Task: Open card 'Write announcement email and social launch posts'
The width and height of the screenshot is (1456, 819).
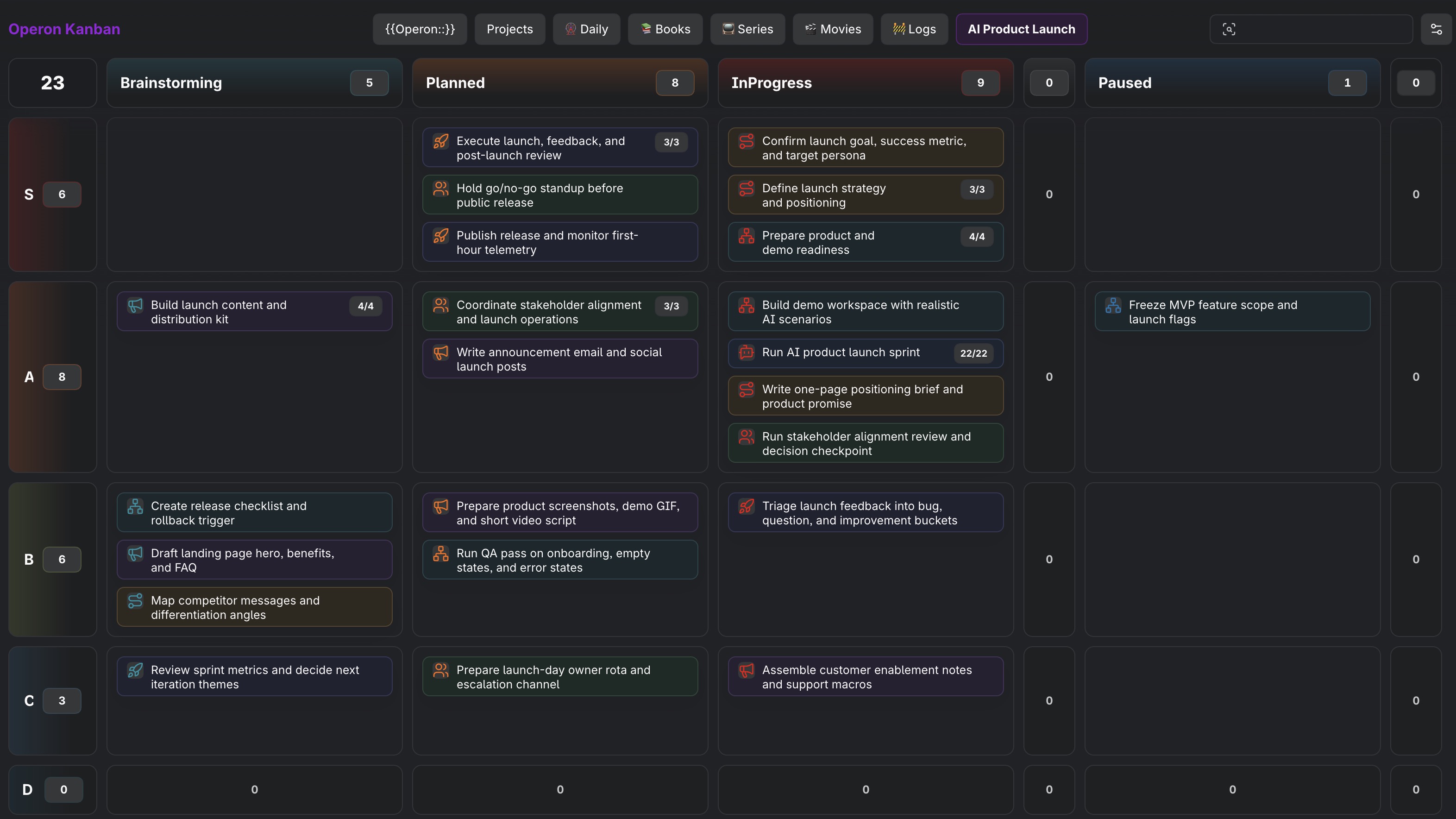Action: pyautogui.click(x=560, y=359)
